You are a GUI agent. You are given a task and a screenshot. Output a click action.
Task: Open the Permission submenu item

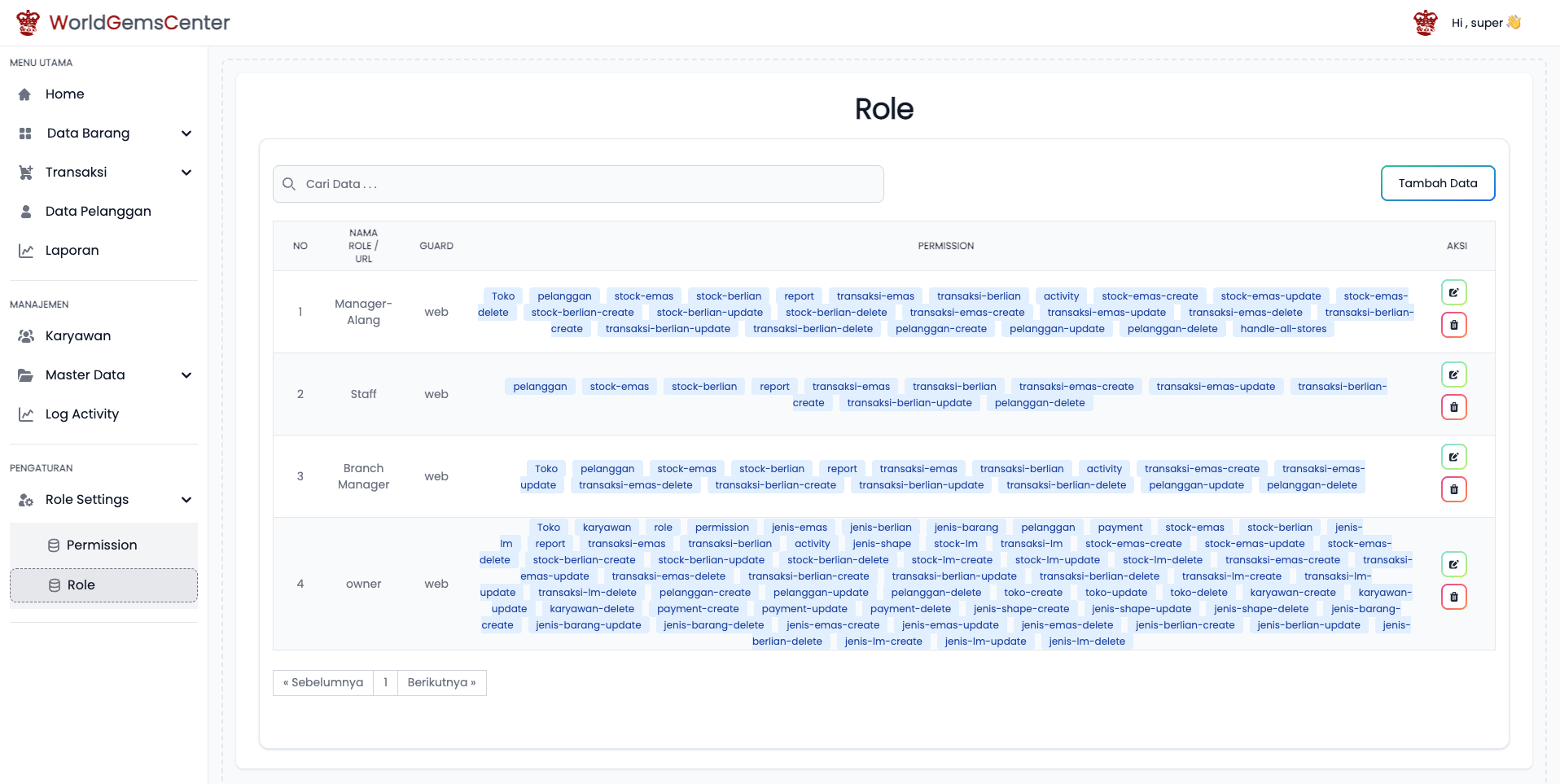coord(103,545)
